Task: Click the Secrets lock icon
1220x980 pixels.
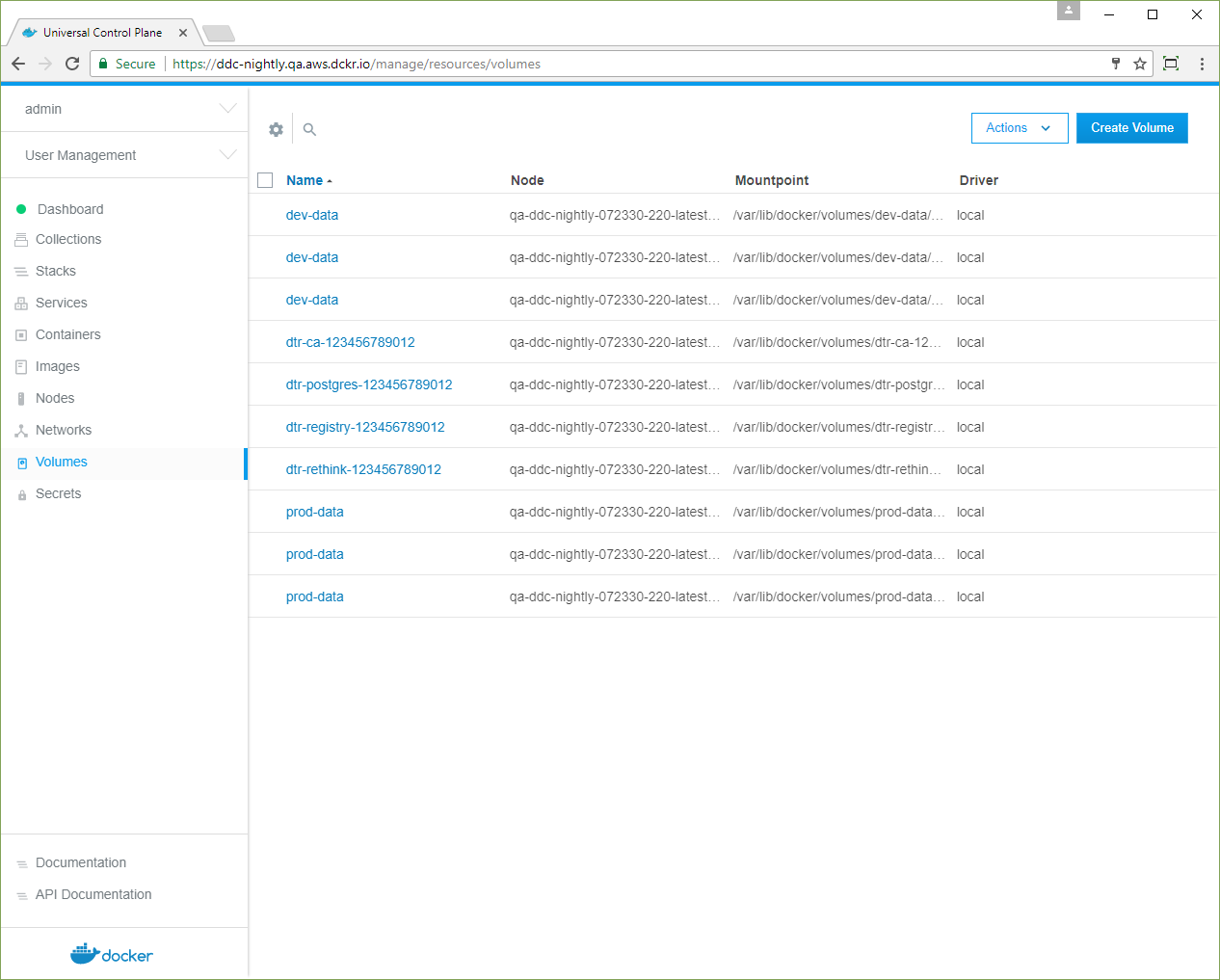Action: [x=22, y=494]
